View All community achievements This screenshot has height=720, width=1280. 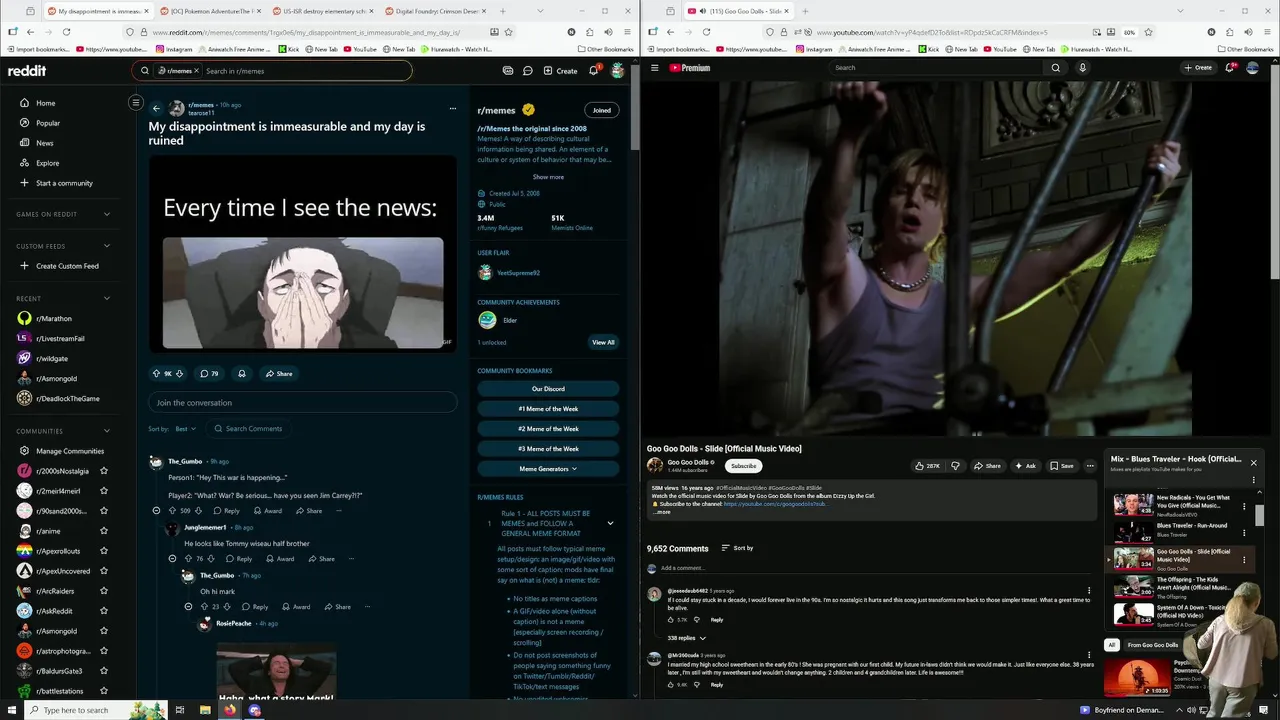pyautogui.click(x=603, y=342)
